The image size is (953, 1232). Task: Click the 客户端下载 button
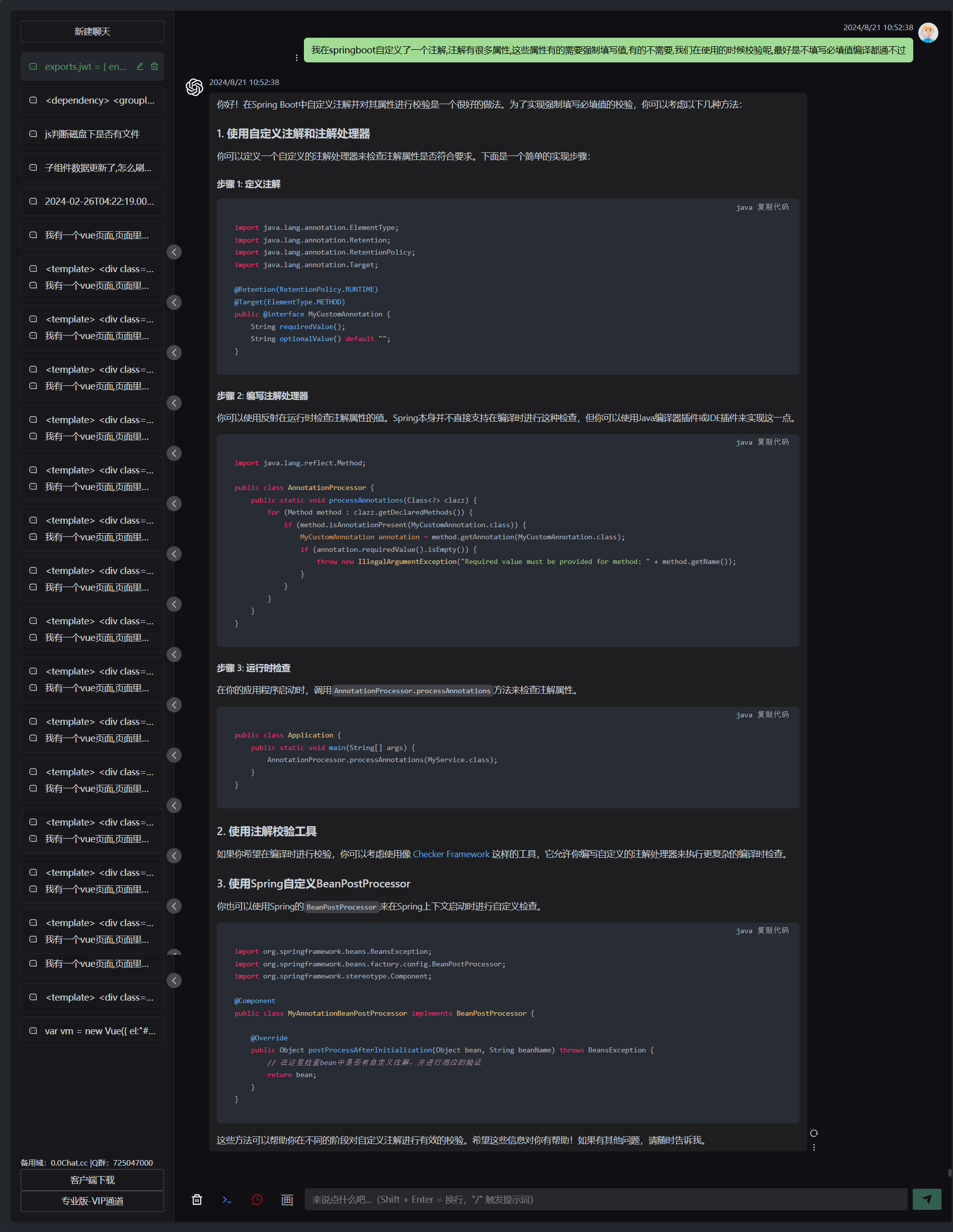click(93, 1180)
